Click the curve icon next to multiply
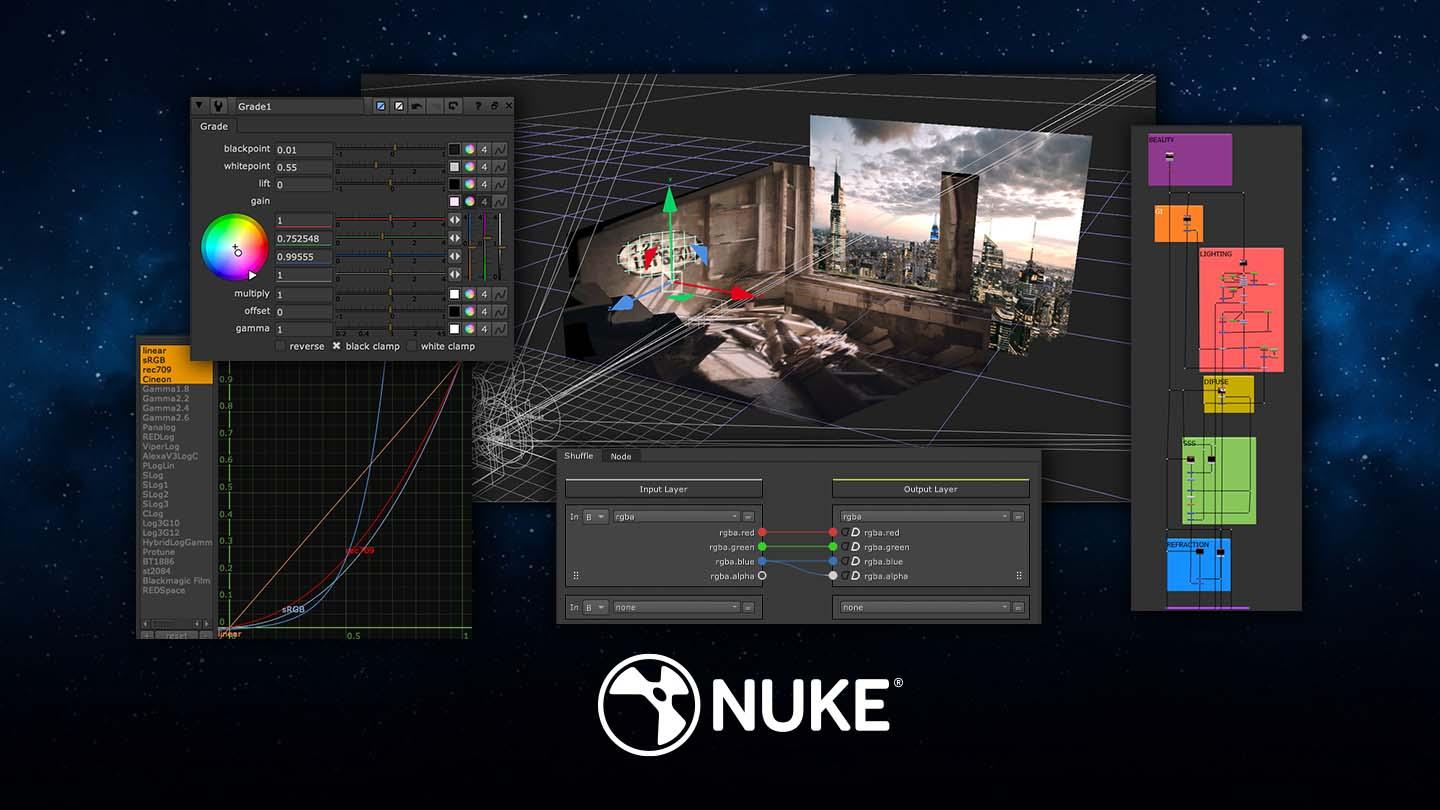The image size is (1440, 810). click(502, 293)
